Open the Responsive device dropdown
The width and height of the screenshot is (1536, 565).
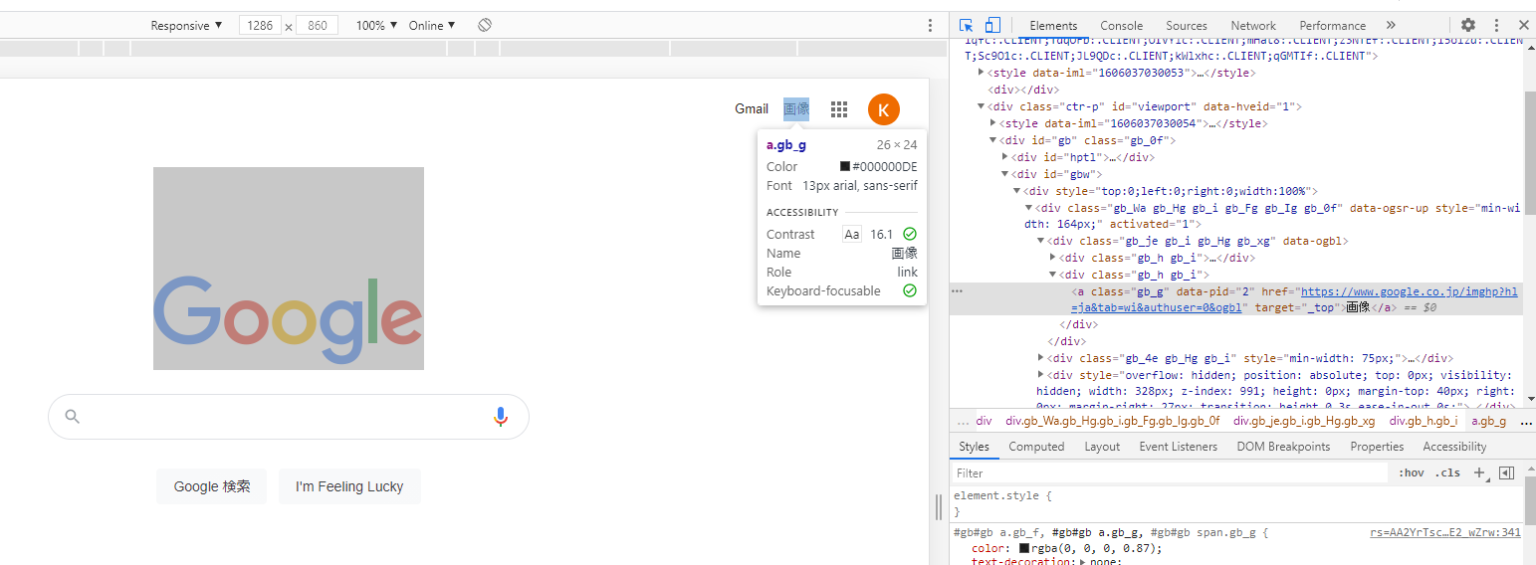pyautogui.click(x=186, y=25)
